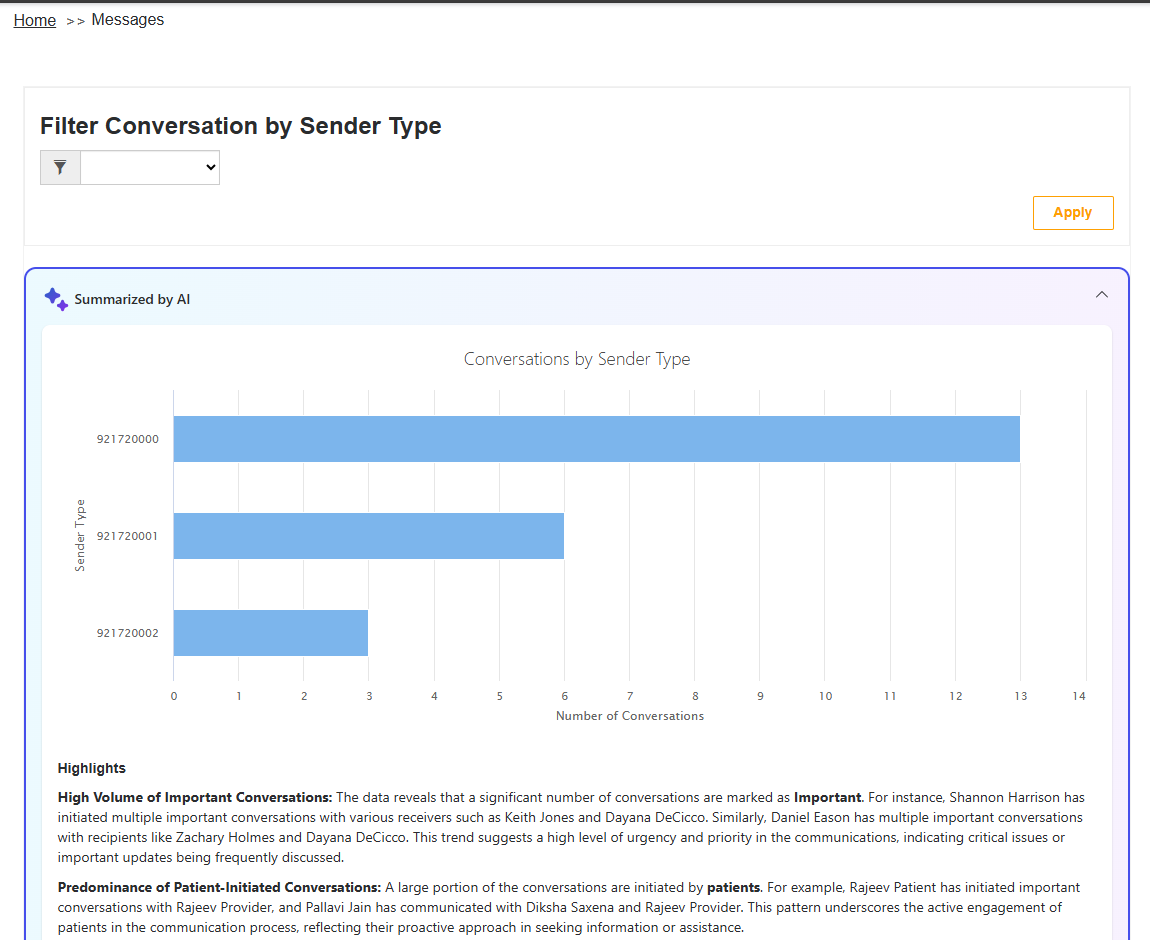
Task: Click the Number of Conversations axis title
Action: (629, 716)
